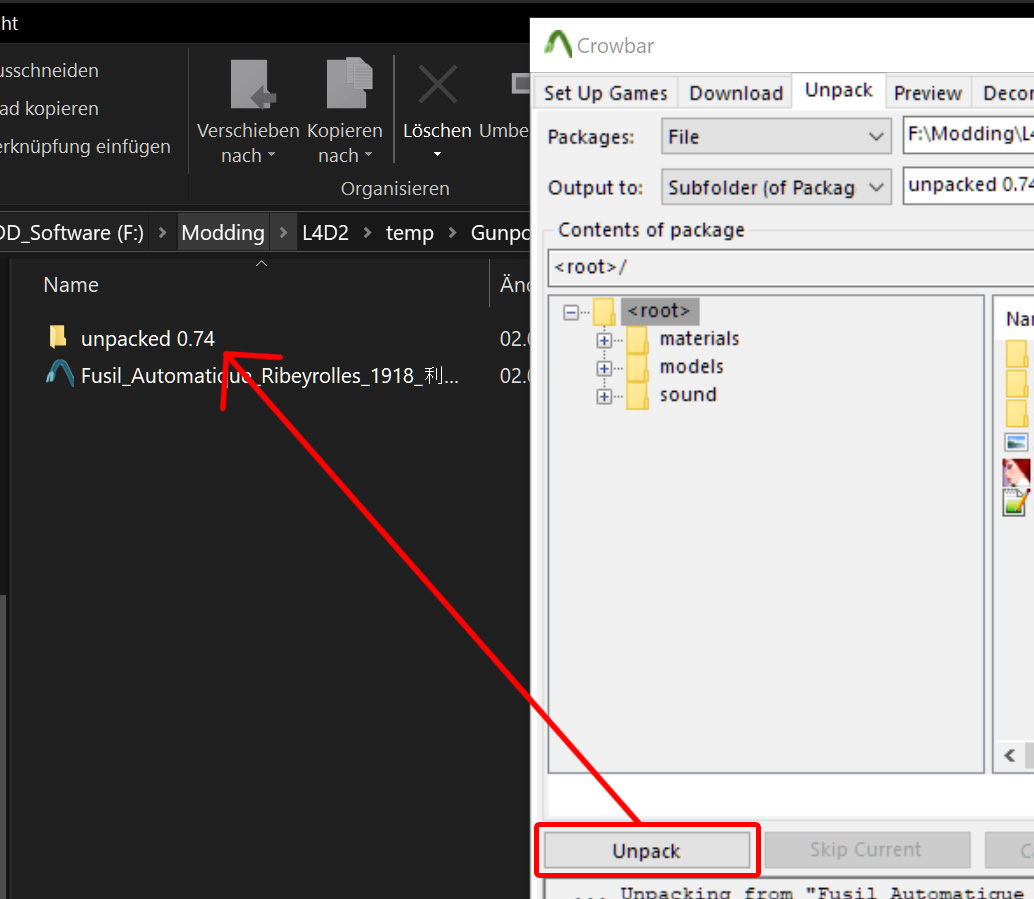Click the temp breadcrumb segment
The height and width of the screenshot is (899, 1034).
(x=410, y=232)
